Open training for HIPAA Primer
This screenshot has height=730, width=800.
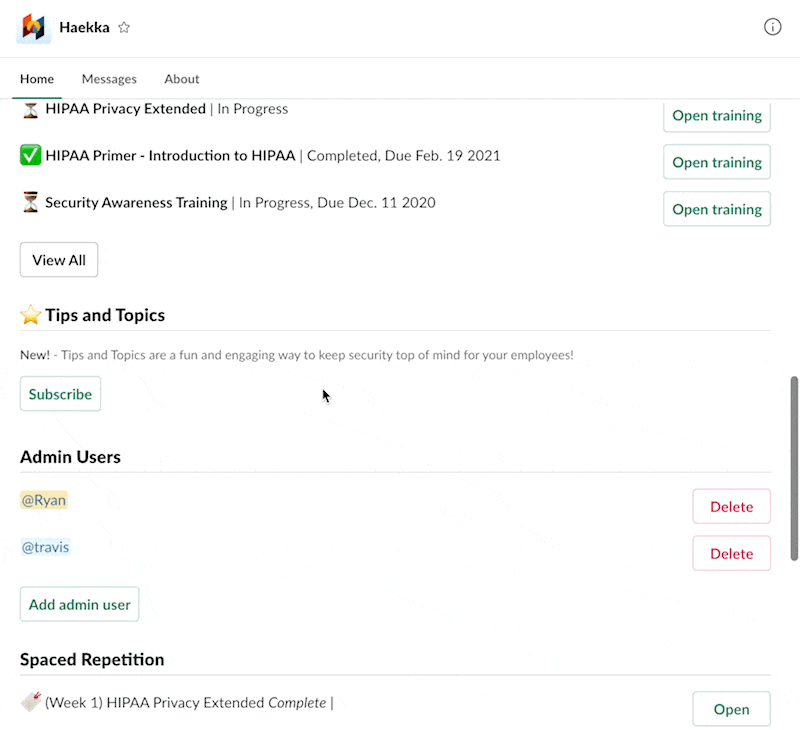pos(716,162)
